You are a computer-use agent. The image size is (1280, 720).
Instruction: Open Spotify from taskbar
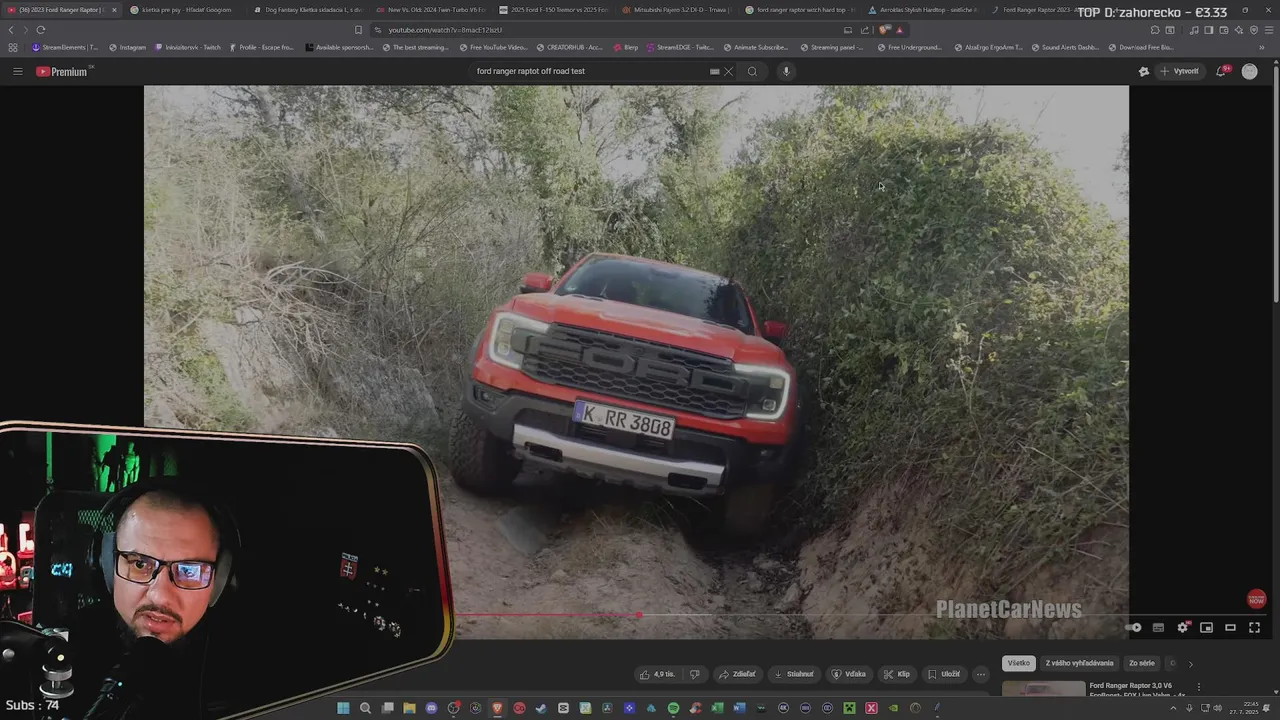[x=673, y=708]
